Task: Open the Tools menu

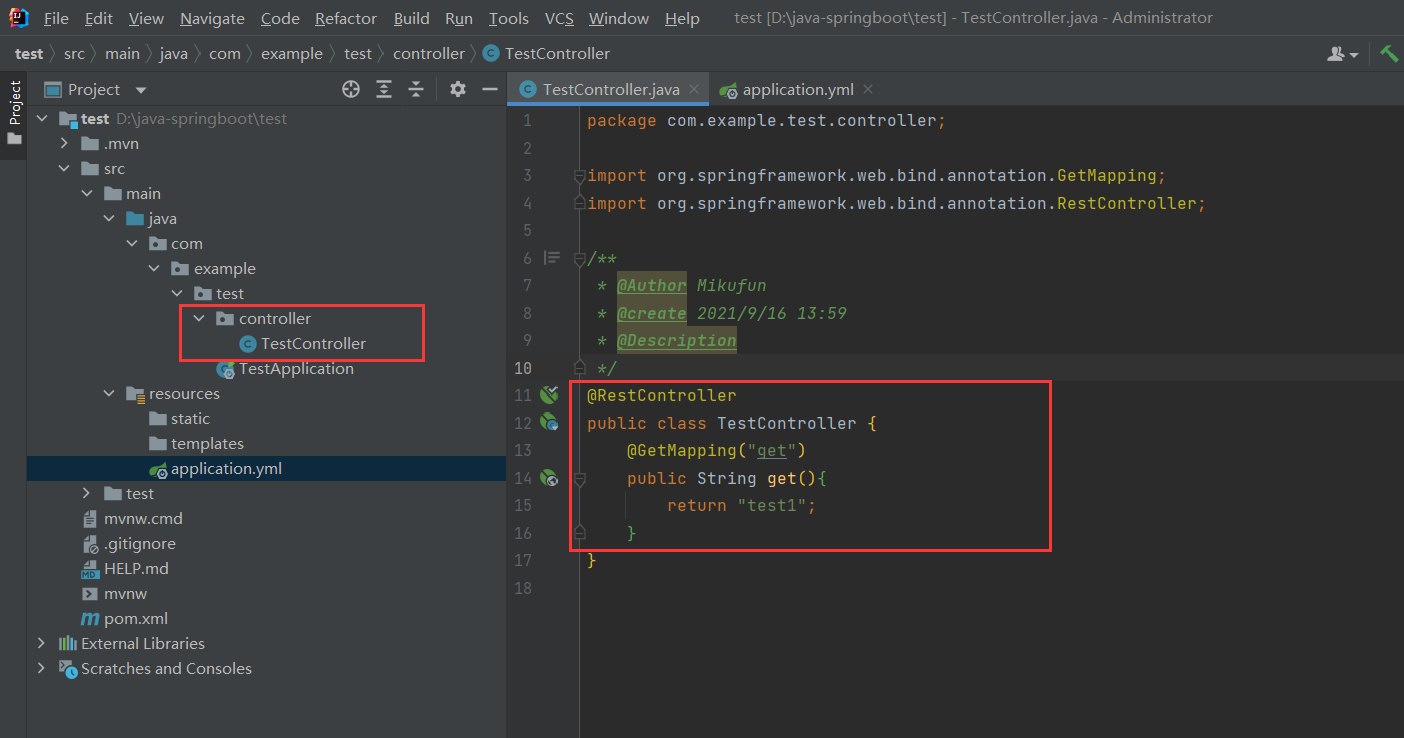Action: (x=509, y=18)
